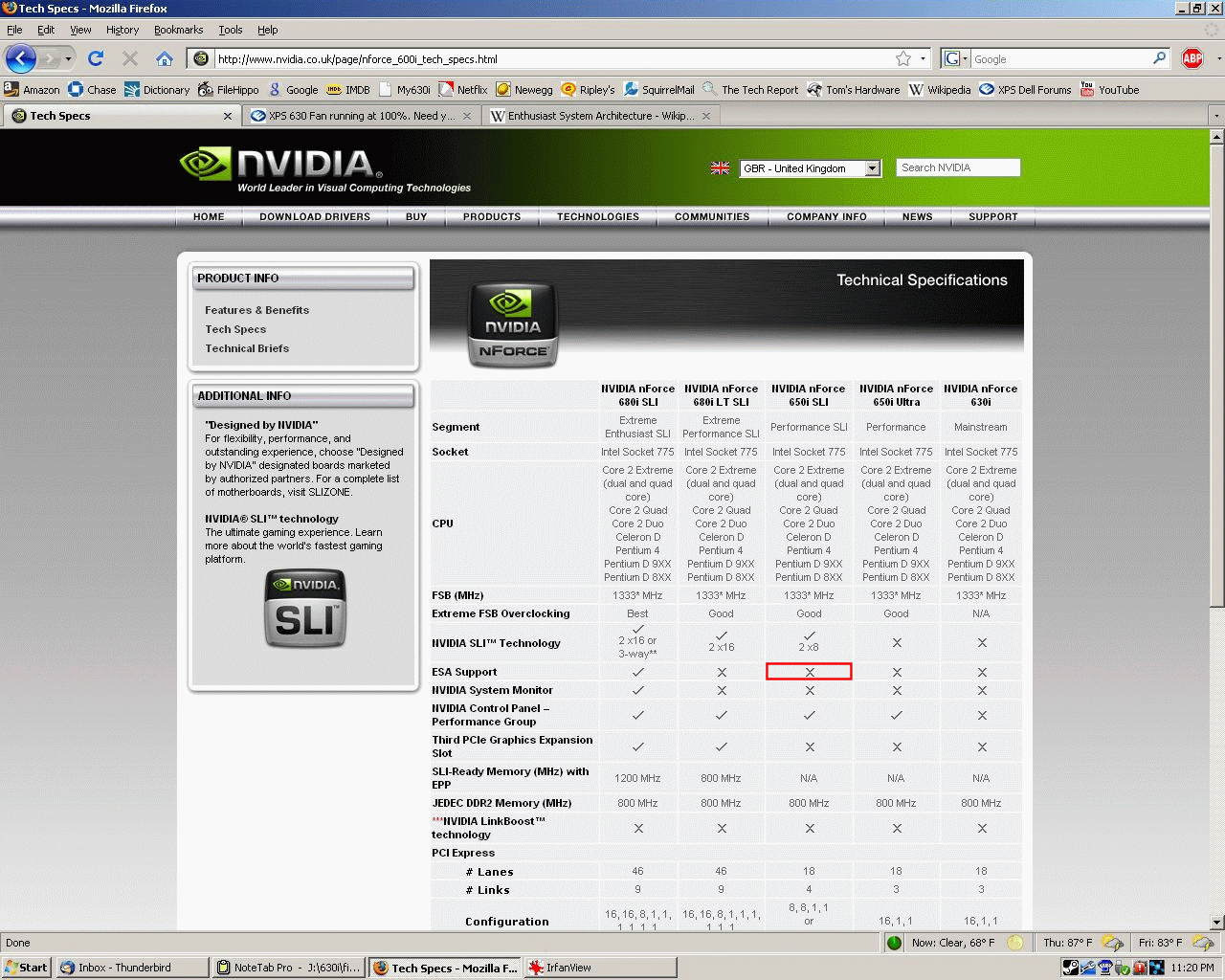Open the Help menu
Screen dimensions: 1225x980
268,30
